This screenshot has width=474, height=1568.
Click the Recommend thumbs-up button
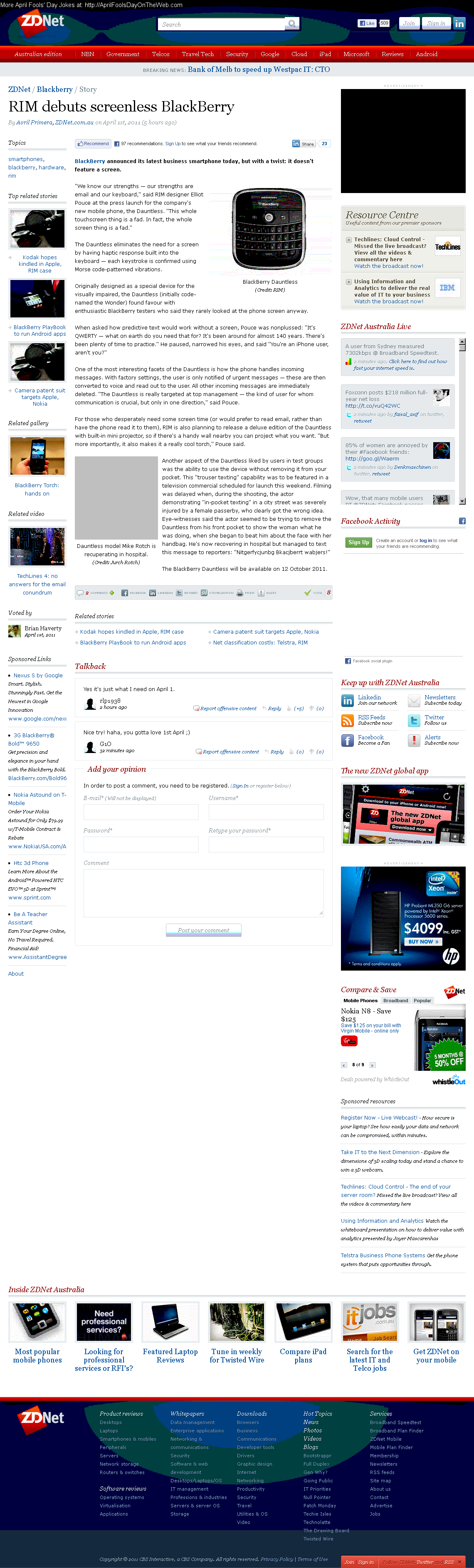93,144
